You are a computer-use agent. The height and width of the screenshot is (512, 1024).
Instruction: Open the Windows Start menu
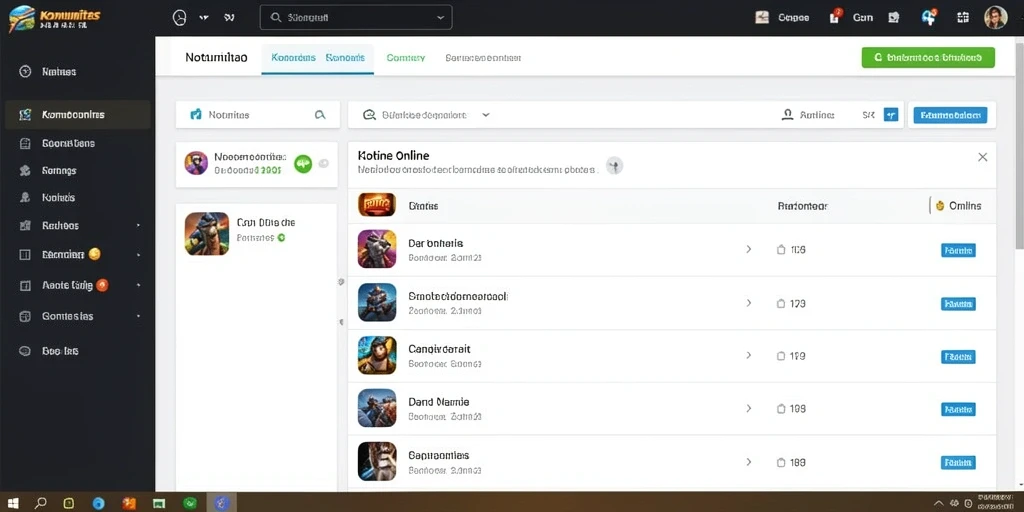pos(13,503)
